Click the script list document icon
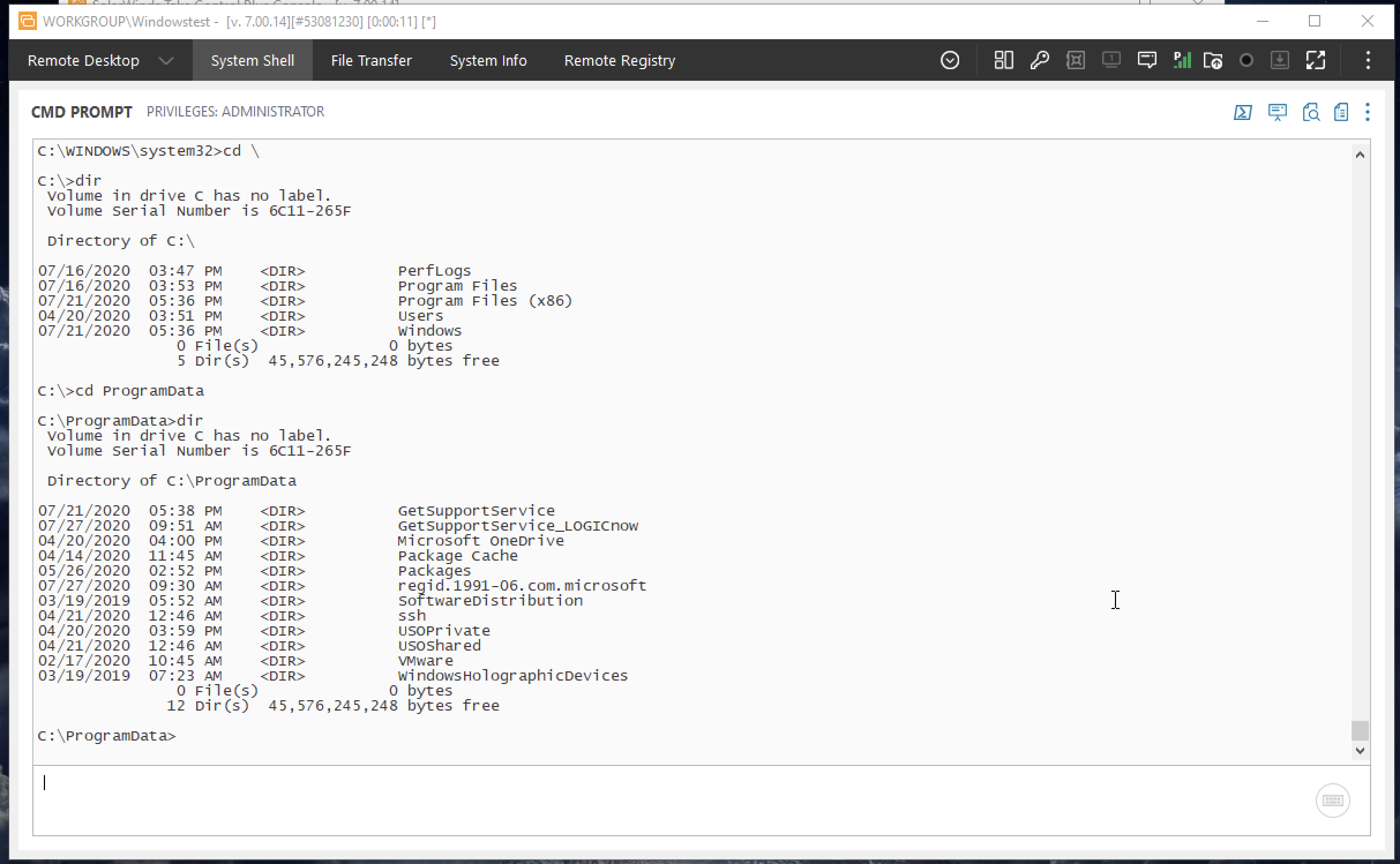This screenshot has height=864, width=1400. (1341, 112)
